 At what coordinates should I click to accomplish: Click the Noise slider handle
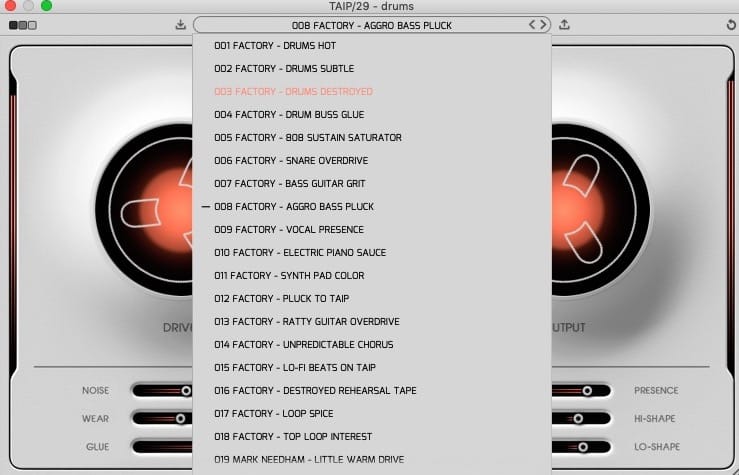(x=186, y=391)
